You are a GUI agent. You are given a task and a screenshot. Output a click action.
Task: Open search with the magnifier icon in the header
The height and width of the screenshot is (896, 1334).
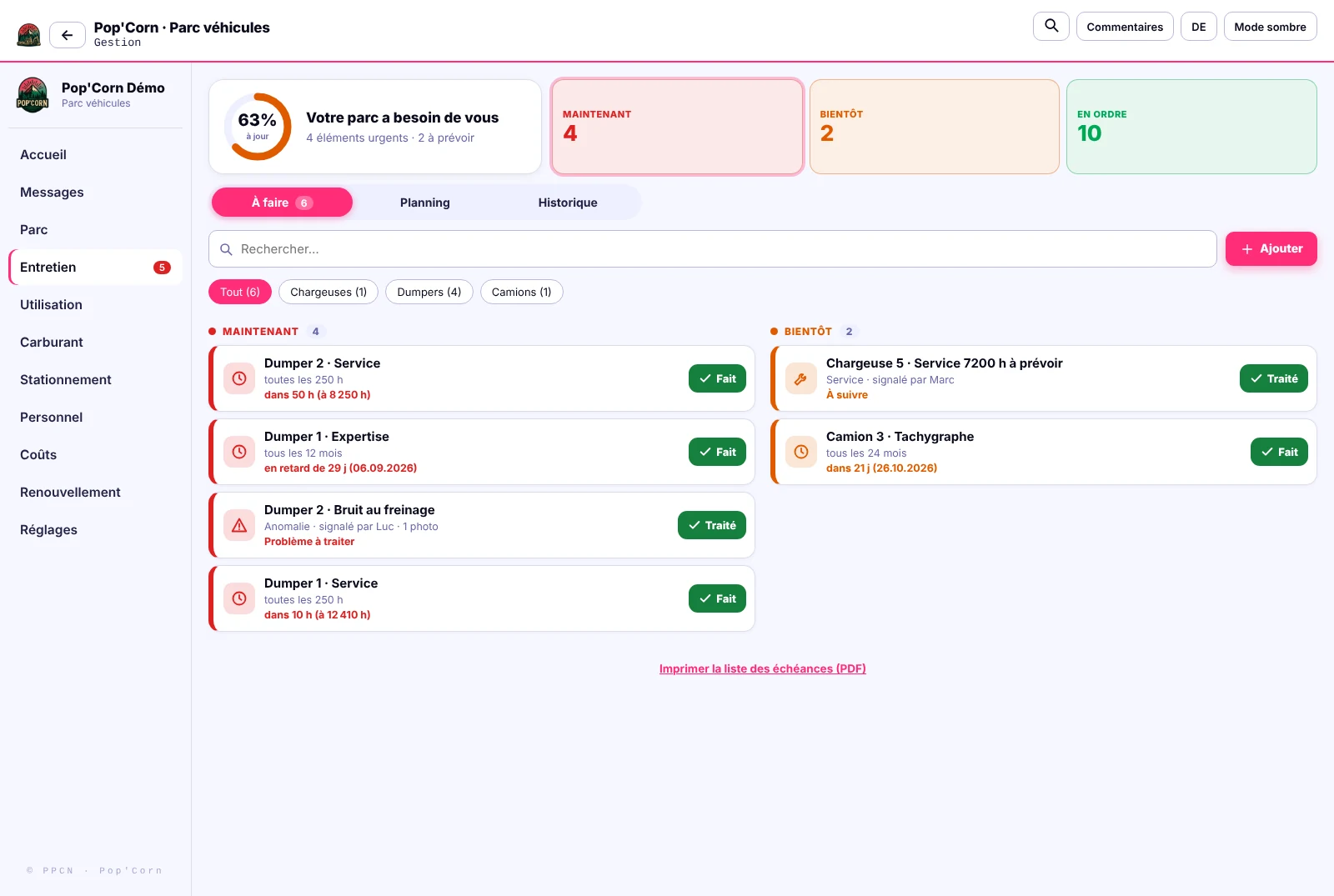pyautogui.click(x=1051, y=26)
